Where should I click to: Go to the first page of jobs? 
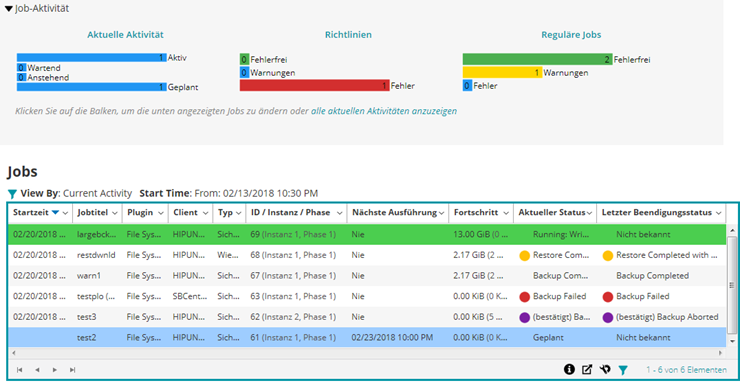(19, 370)
